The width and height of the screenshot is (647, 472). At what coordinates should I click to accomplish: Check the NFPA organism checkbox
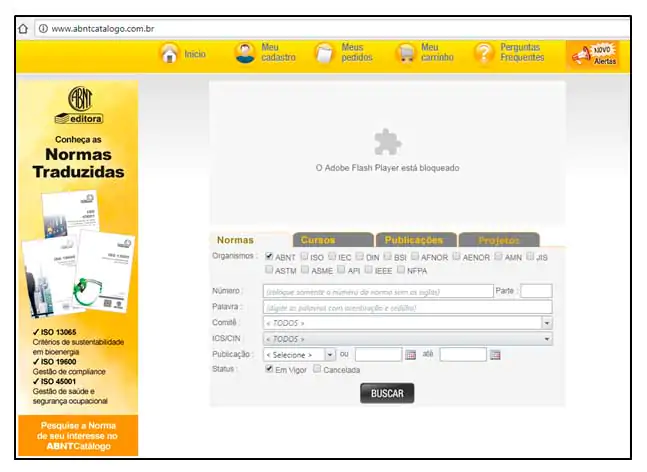click(401, 269)
